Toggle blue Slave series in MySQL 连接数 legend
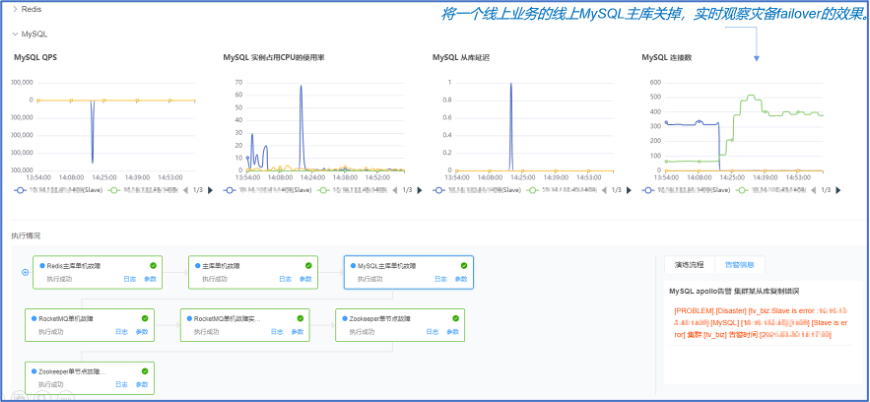The width and height of the screenshot is (870, 402). pyautogui.click(x=687, y=190)
